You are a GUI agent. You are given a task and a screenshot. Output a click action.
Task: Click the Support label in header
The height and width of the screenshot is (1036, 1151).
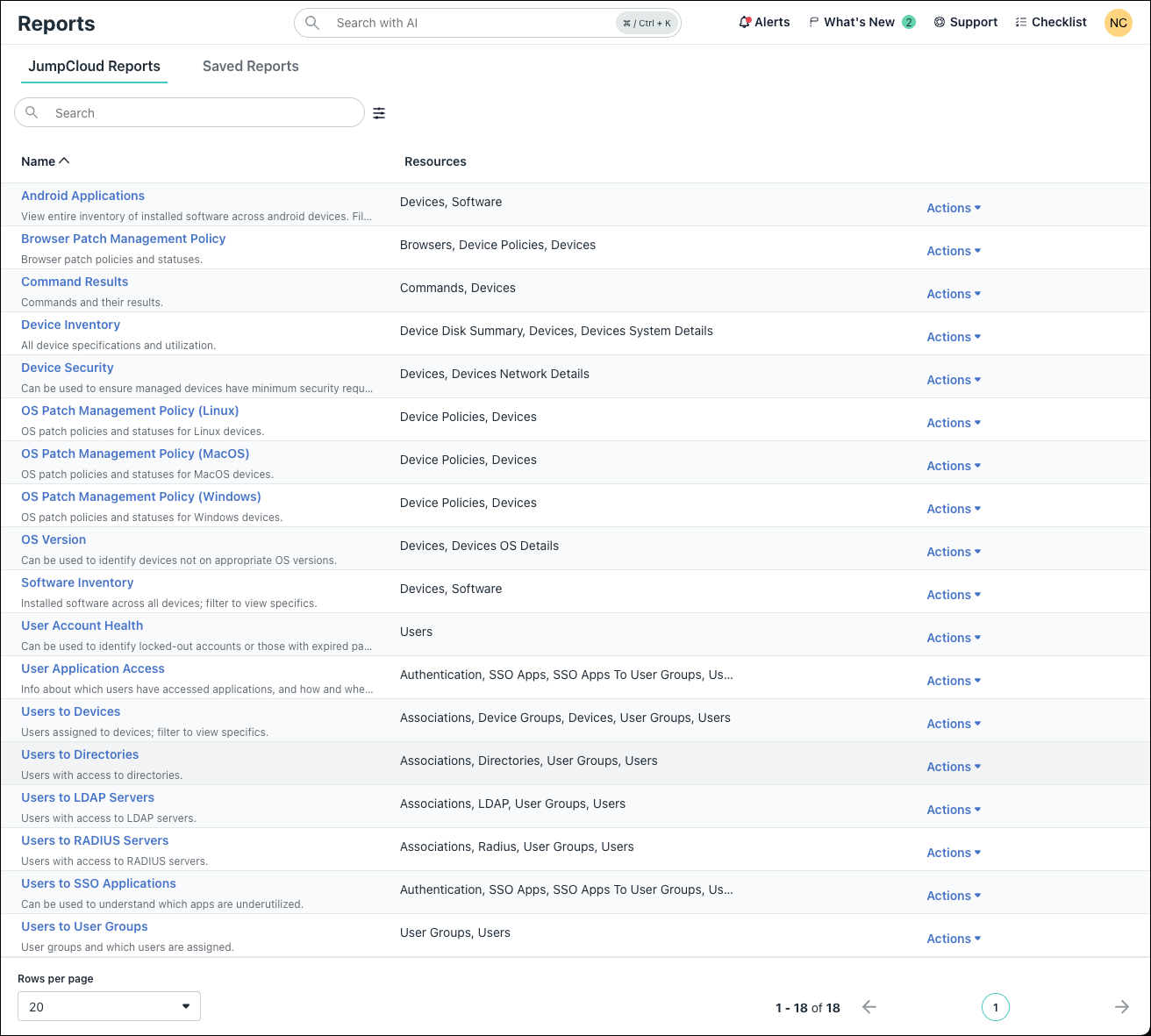click(974, 22)
